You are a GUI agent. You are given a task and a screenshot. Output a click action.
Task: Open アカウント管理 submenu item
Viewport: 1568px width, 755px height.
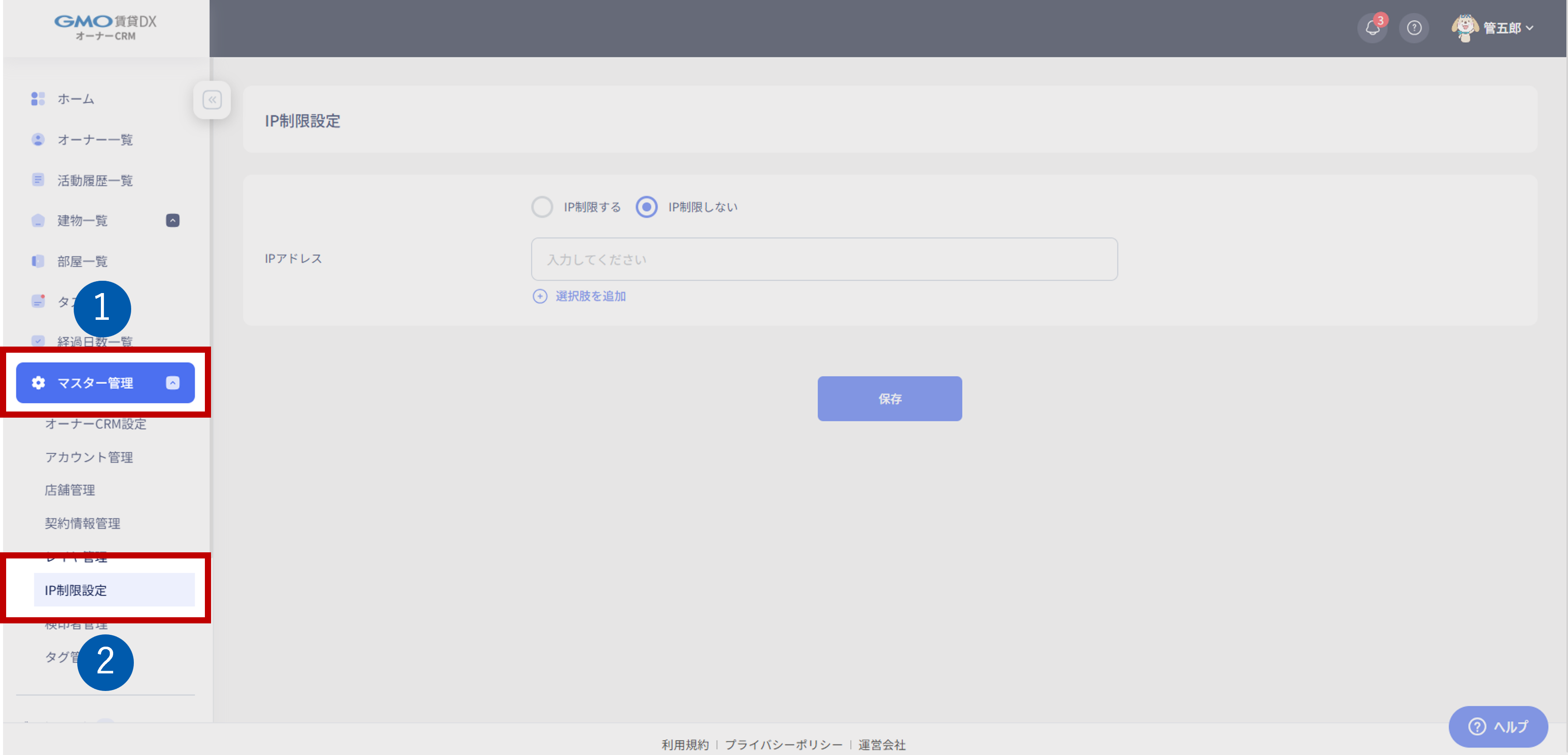[89, 457]
